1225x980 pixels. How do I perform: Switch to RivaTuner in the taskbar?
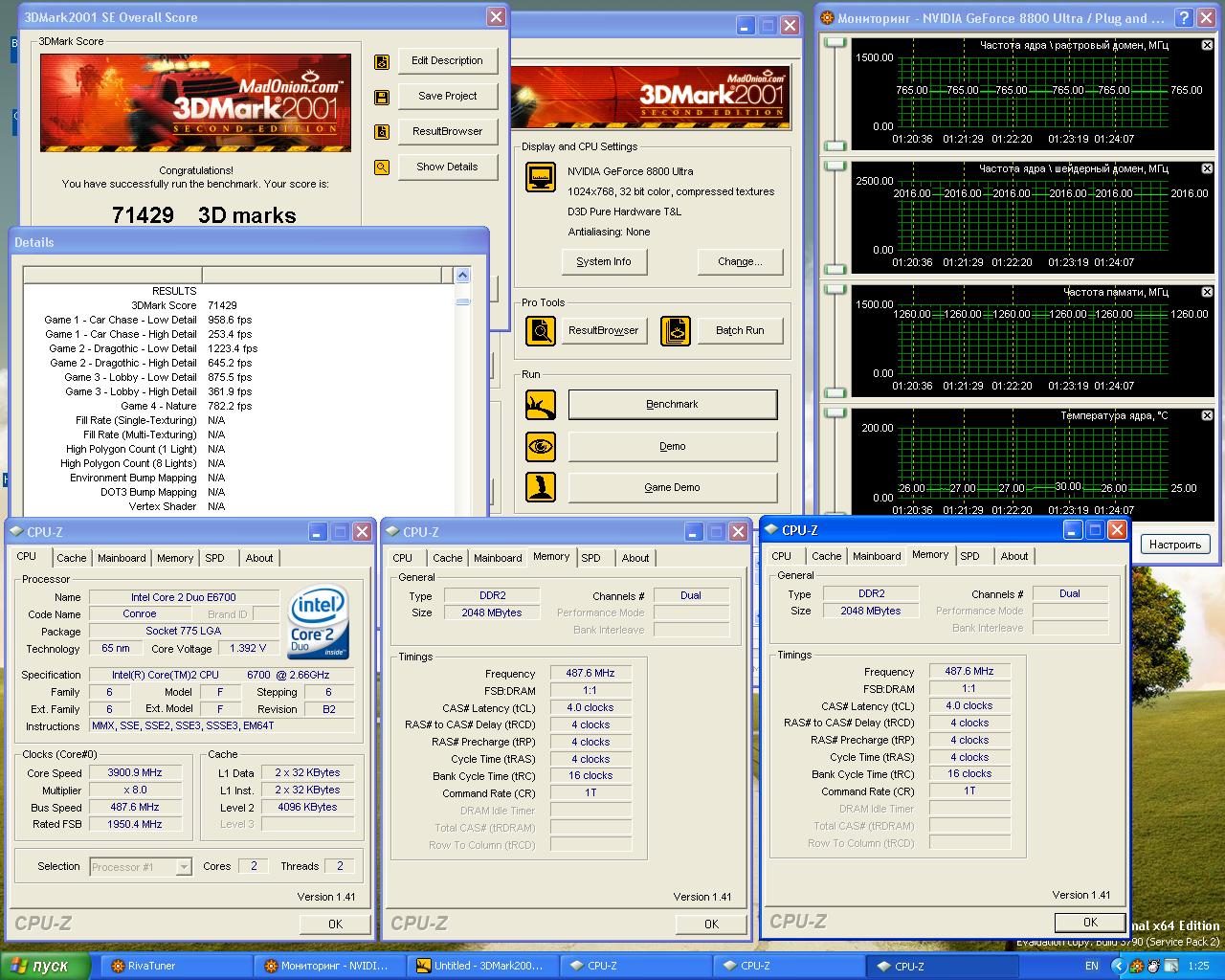(x=178, y=966)
